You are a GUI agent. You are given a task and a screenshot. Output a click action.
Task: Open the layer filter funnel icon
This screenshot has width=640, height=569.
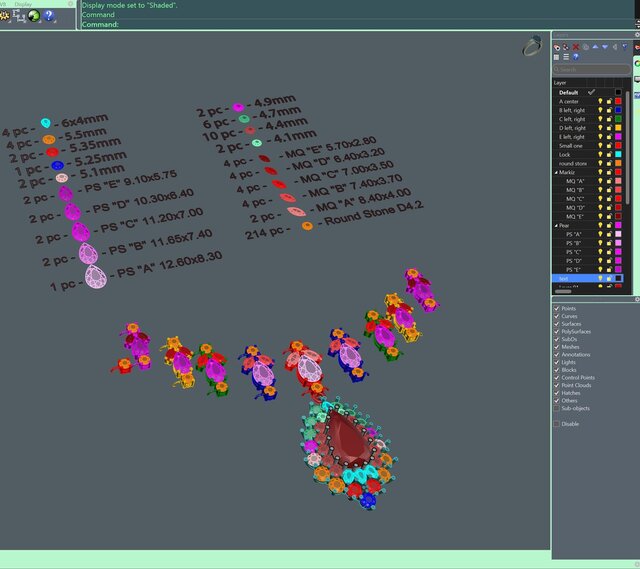point(626,47)
